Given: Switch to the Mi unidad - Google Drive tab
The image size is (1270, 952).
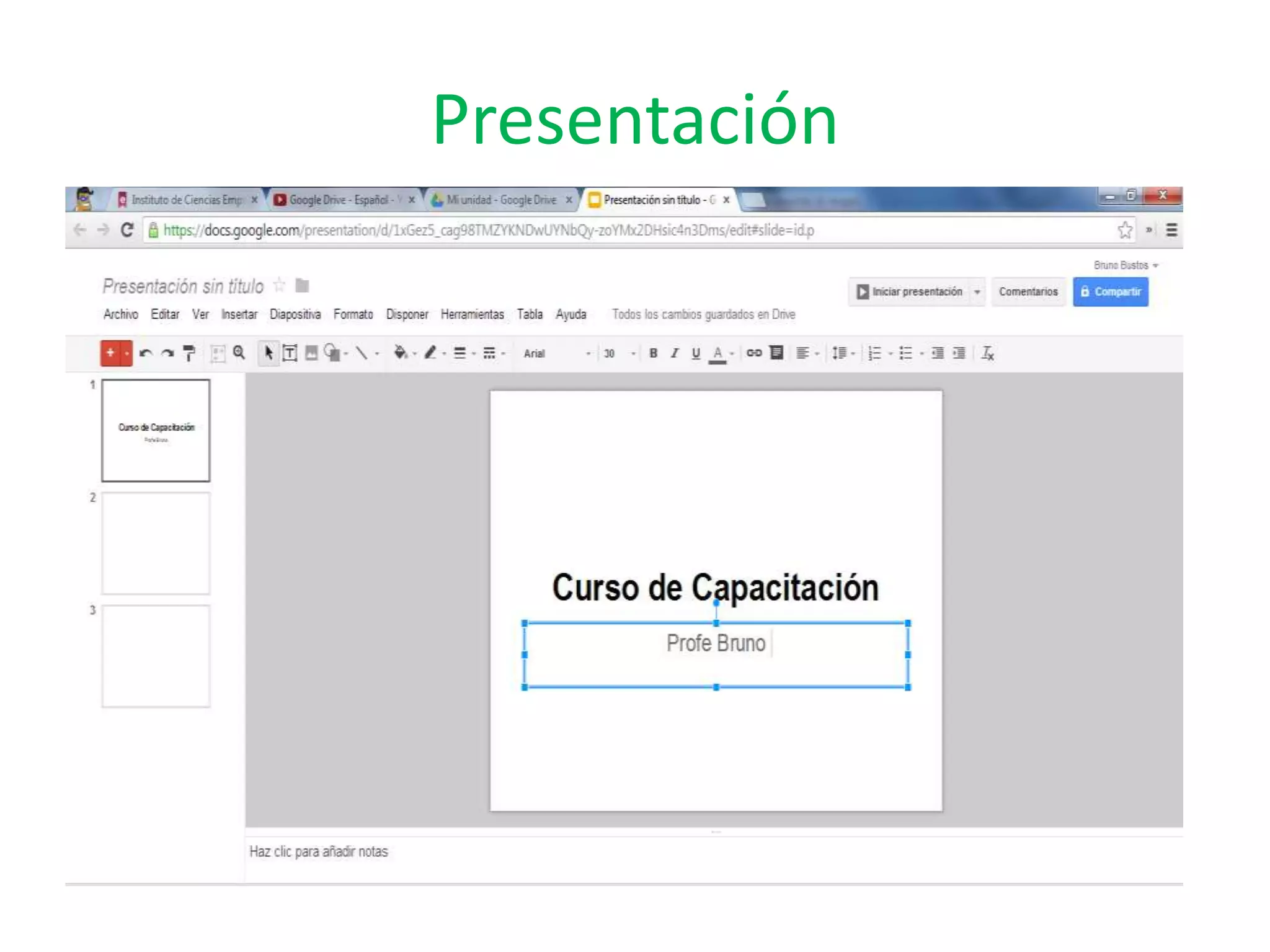Looking at the screenshot, I should point(501,200).
